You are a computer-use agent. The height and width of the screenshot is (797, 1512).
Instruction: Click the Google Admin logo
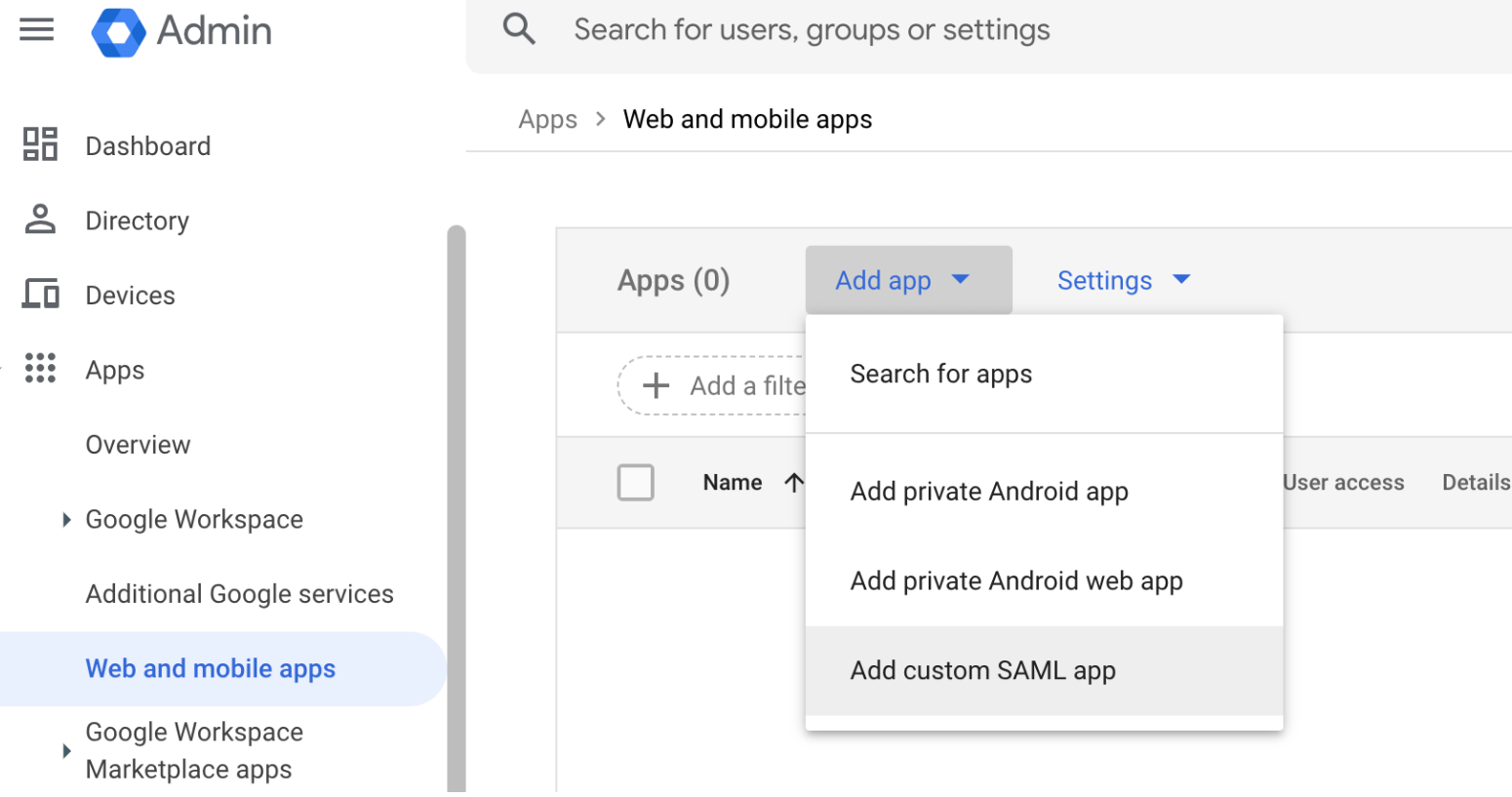click(x=180, y=30)
